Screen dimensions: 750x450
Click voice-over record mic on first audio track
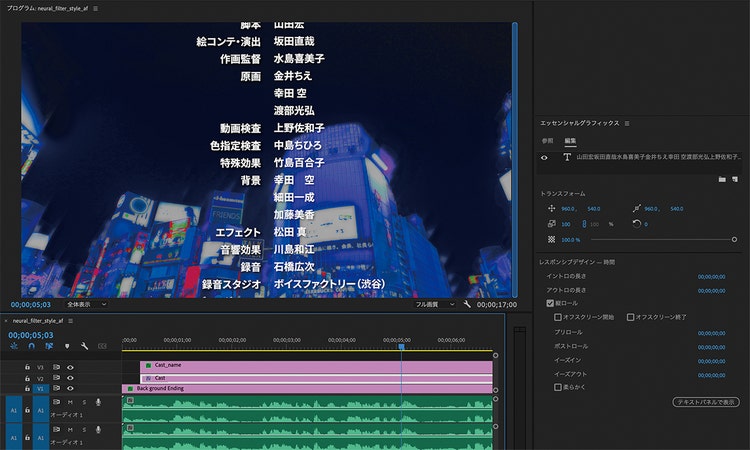pyautogui.click(x=98, y=402)
